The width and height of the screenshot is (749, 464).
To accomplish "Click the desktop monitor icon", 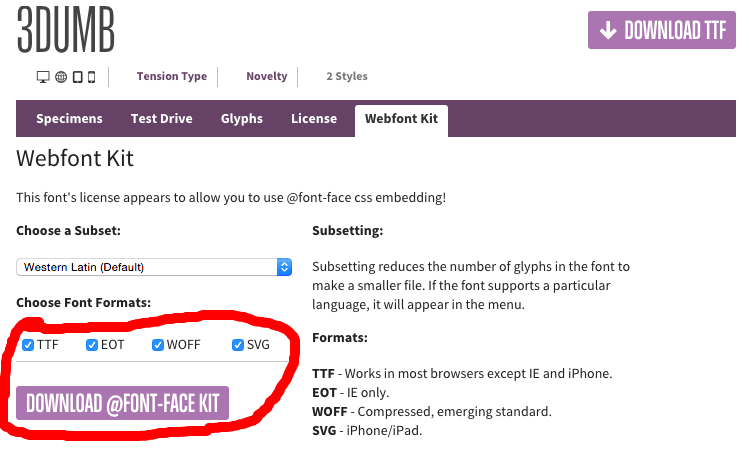I will [43, 77].
